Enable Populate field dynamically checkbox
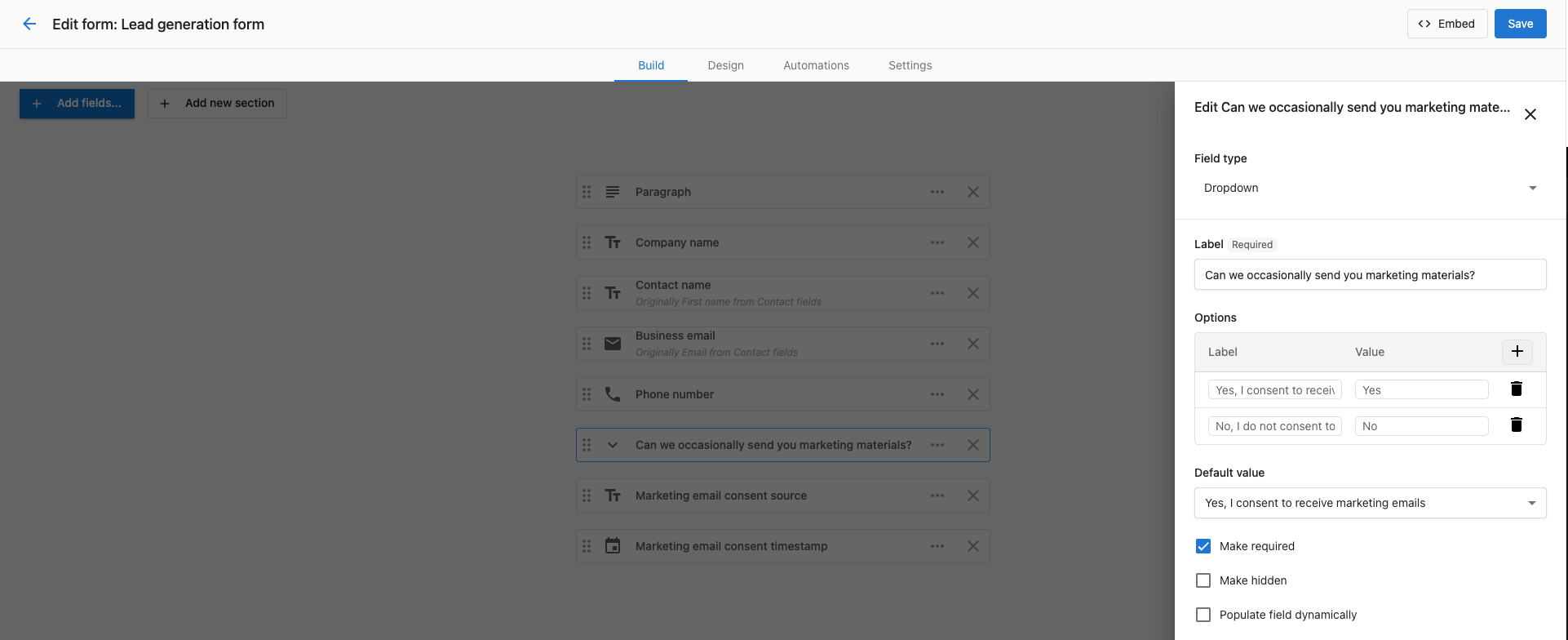Viewport: 1568px width, 640px height. pyautogui.click(x=1203, y=615)
